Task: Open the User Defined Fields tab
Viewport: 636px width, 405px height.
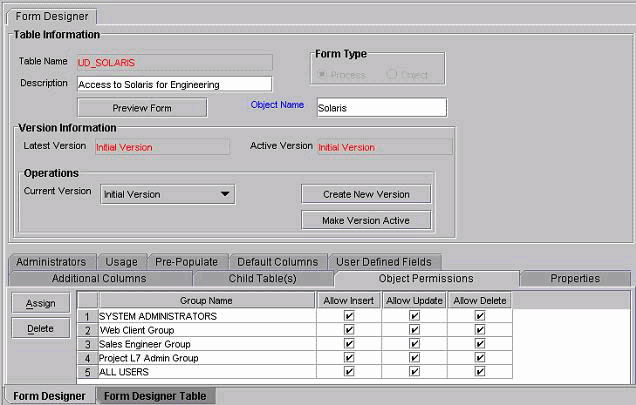Action: point(384,262)
